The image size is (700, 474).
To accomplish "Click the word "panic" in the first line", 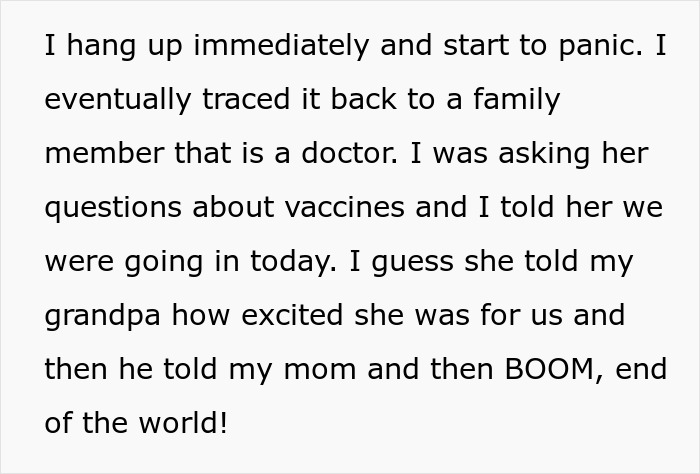I will pyautogui.click(x=602, y=47).
